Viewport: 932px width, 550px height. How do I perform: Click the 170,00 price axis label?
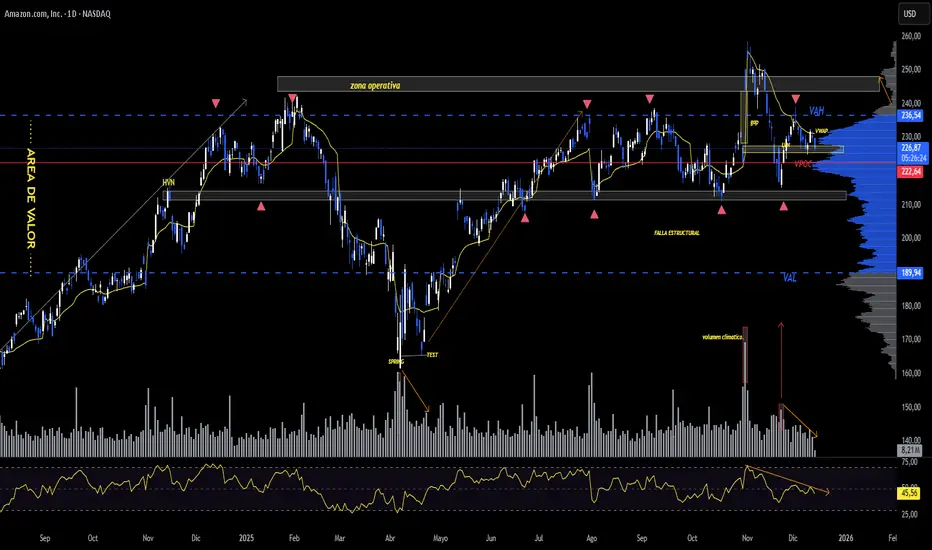pos(911,340)
